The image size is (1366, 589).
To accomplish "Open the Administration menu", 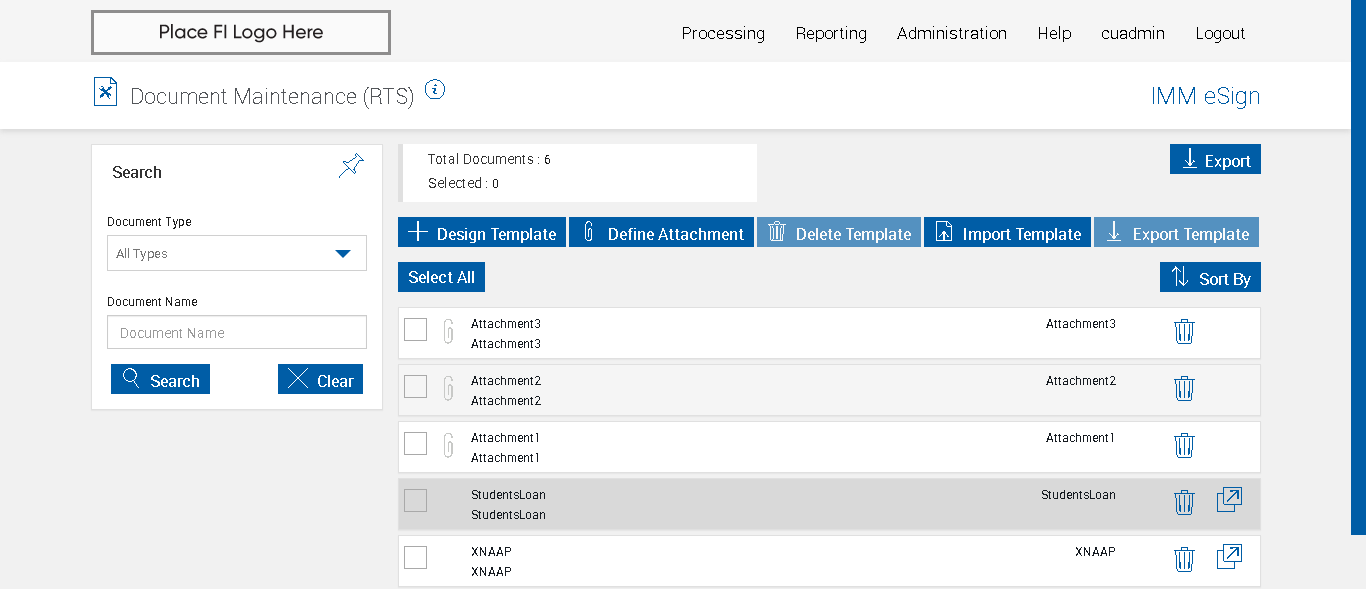I will [951, 33].
